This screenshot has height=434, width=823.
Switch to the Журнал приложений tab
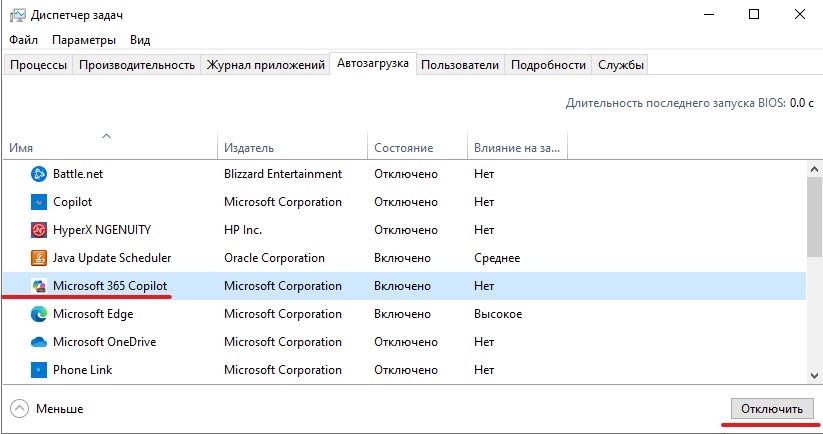(x=266, y=65)
